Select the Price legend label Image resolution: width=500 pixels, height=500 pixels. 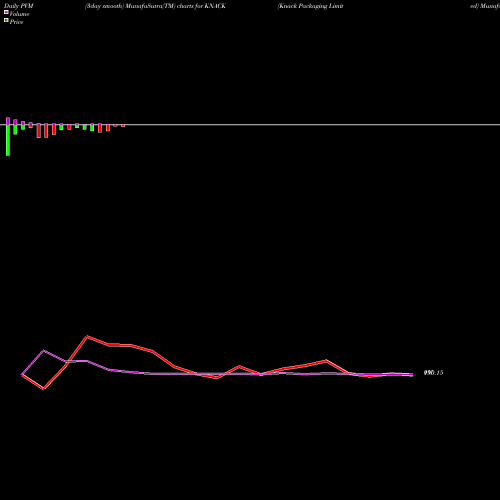[x=16, y=22]
